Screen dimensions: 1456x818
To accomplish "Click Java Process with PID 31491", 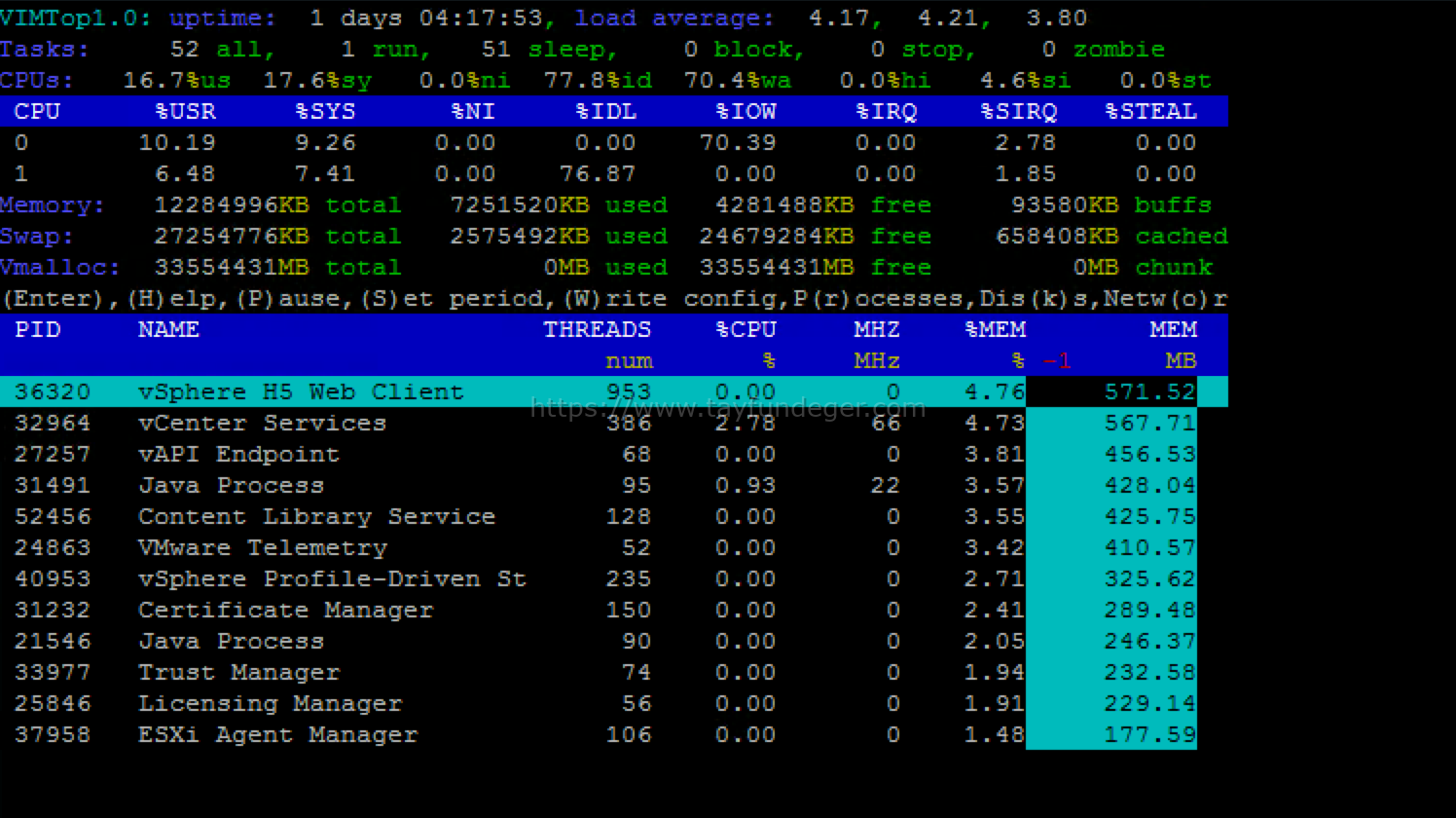I will point(231,486).
